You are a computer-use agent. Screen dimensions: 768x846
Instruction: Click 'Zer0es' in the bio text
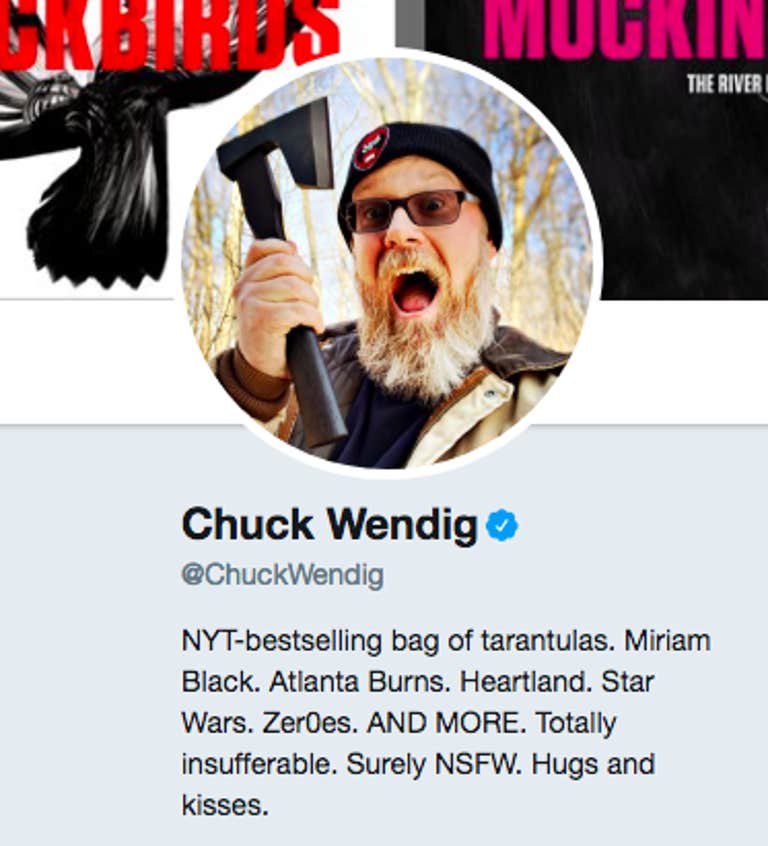[x=309, y=723]
